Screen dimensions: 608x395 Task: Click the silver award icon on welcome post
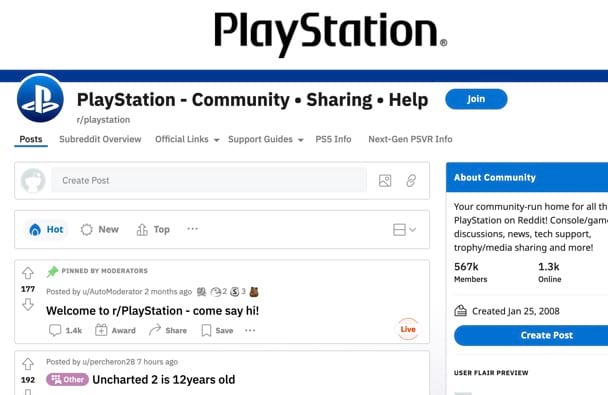tap(235, 292)
